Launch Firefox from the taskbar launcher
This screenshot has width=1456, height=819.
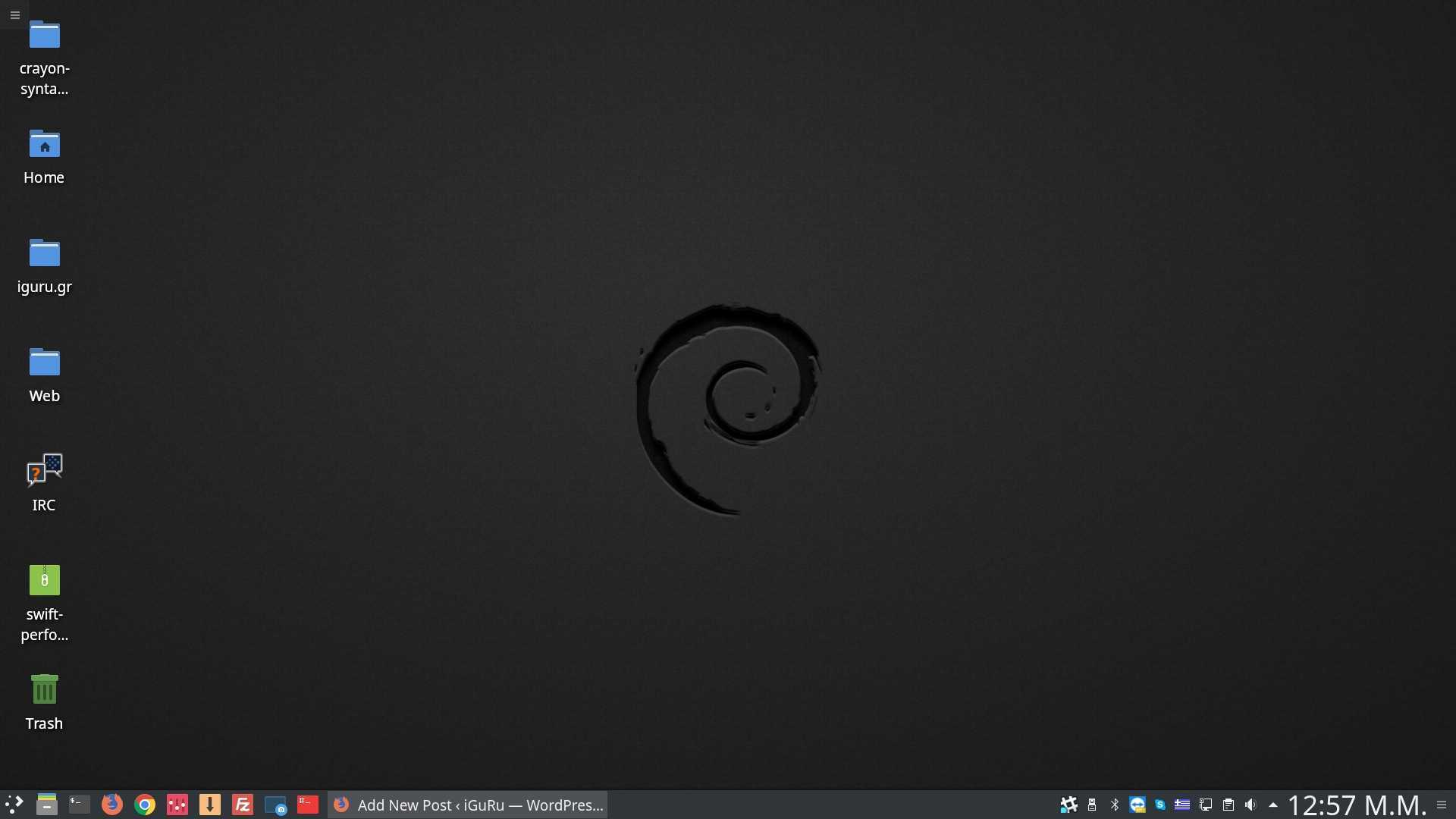(x=112, y=805)
